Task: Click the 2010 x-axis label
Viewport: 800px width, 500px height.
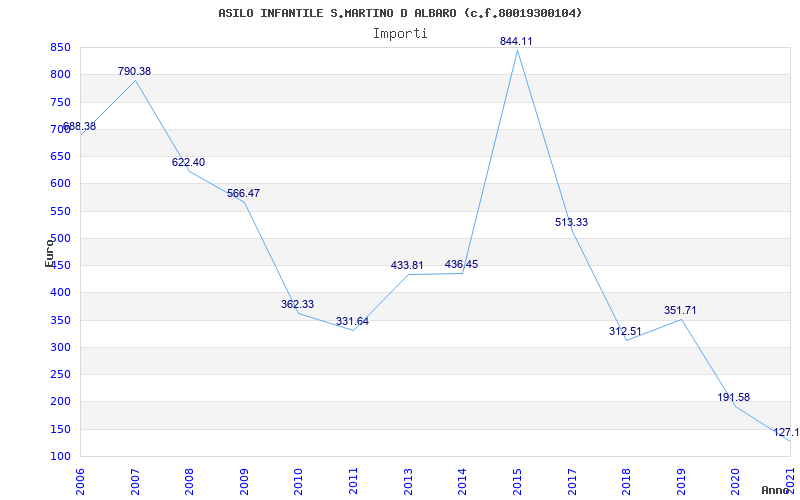Action: 299,481
